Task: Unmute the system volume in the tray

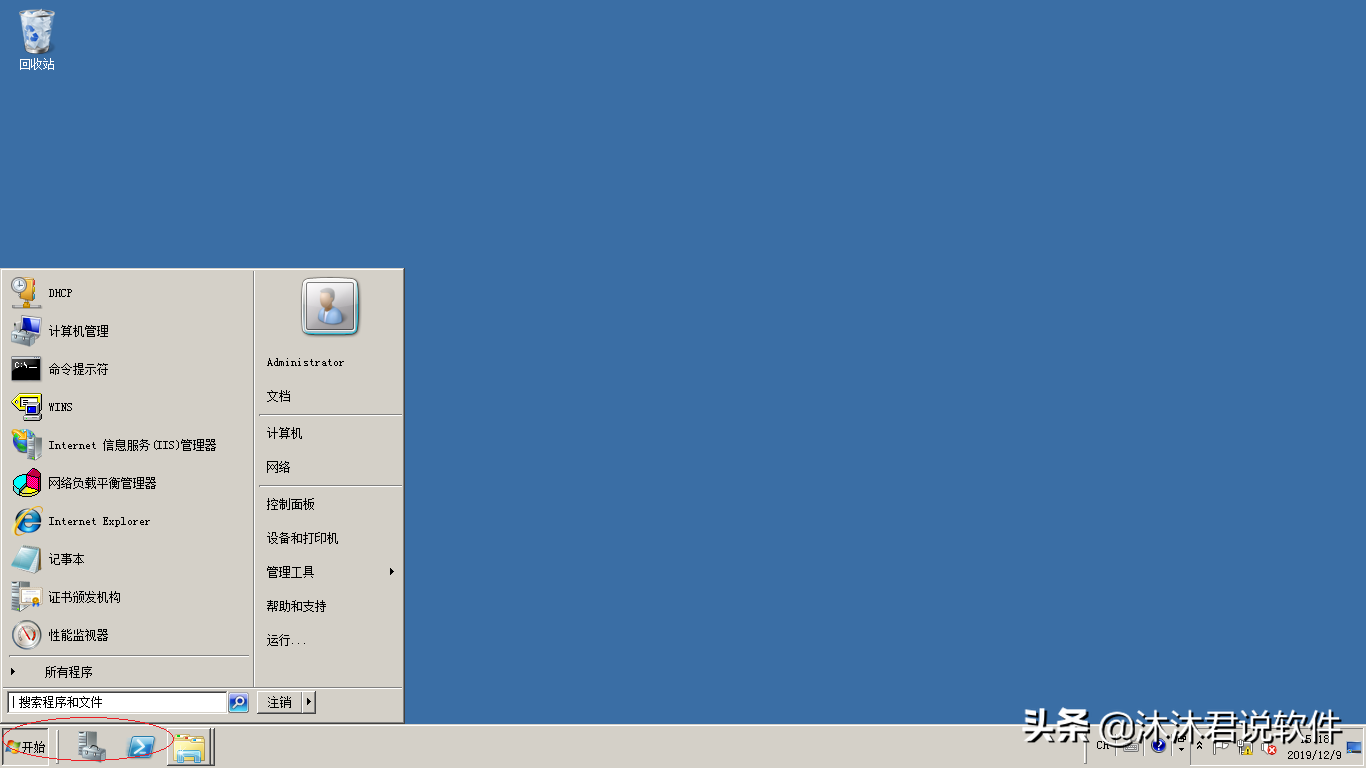Action: pyautogui.click(x=1267, y=748)
